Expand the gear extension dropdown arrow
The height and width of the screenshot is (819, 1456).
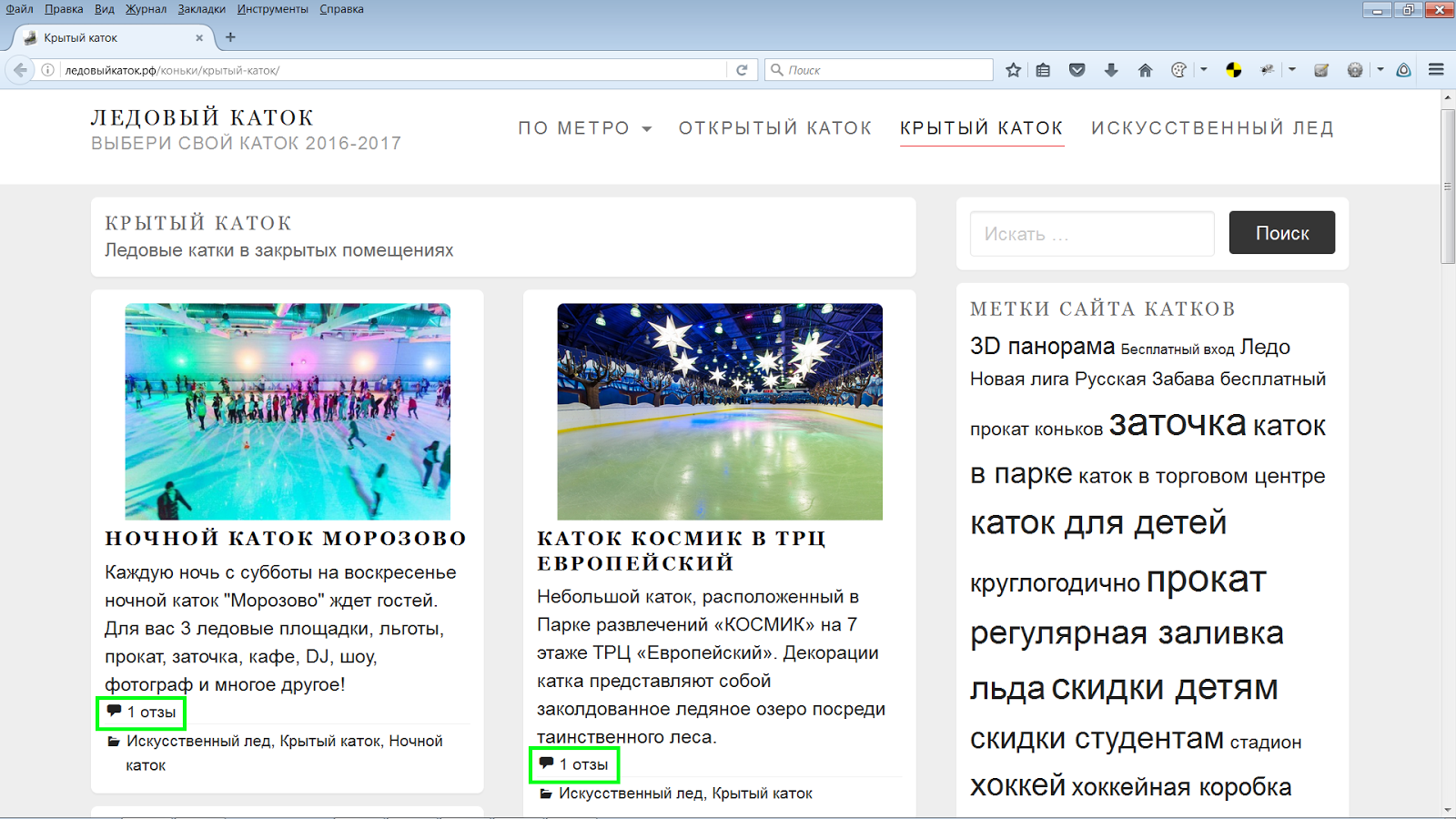click(1380, 70)
